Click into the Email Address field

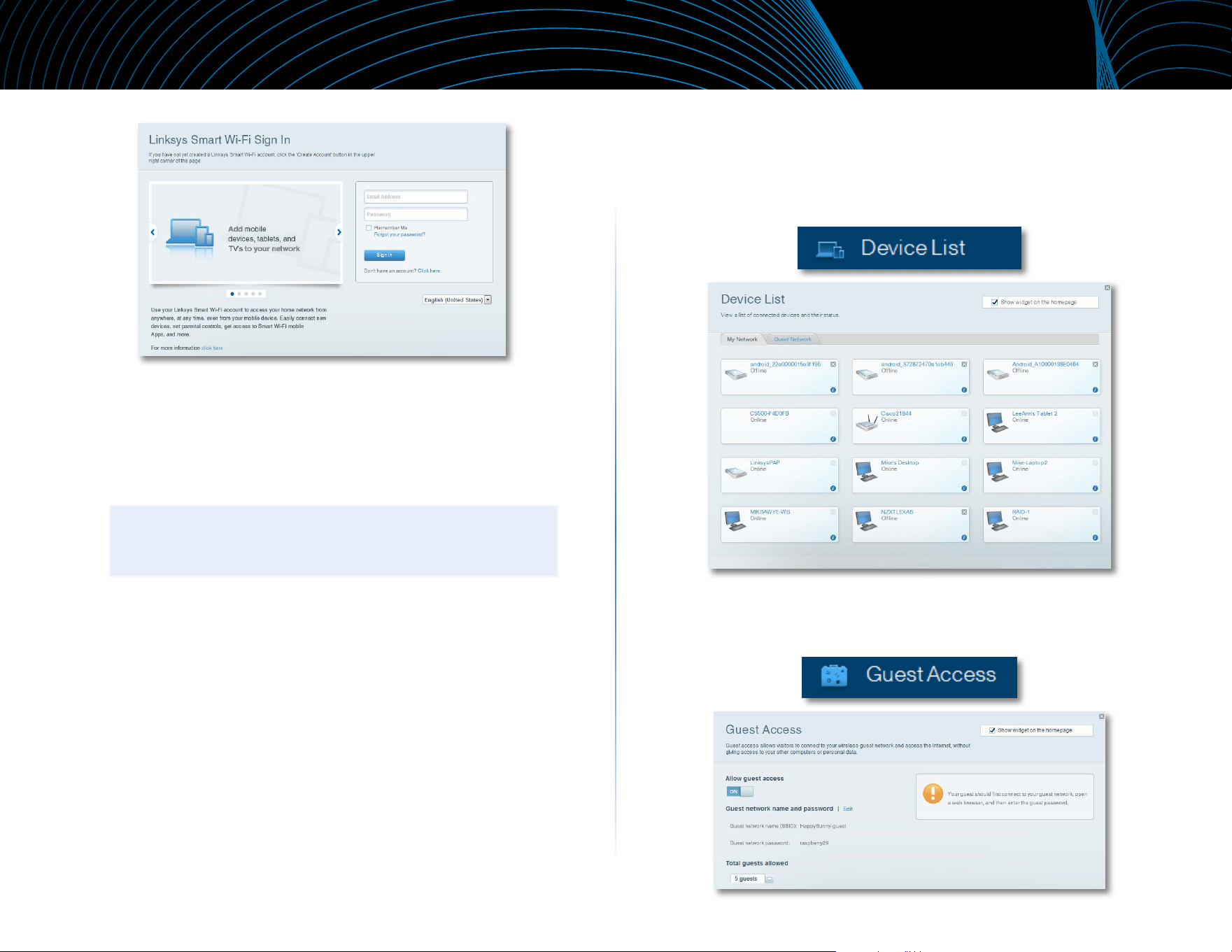pyautogui.click(x=416, y=197)
